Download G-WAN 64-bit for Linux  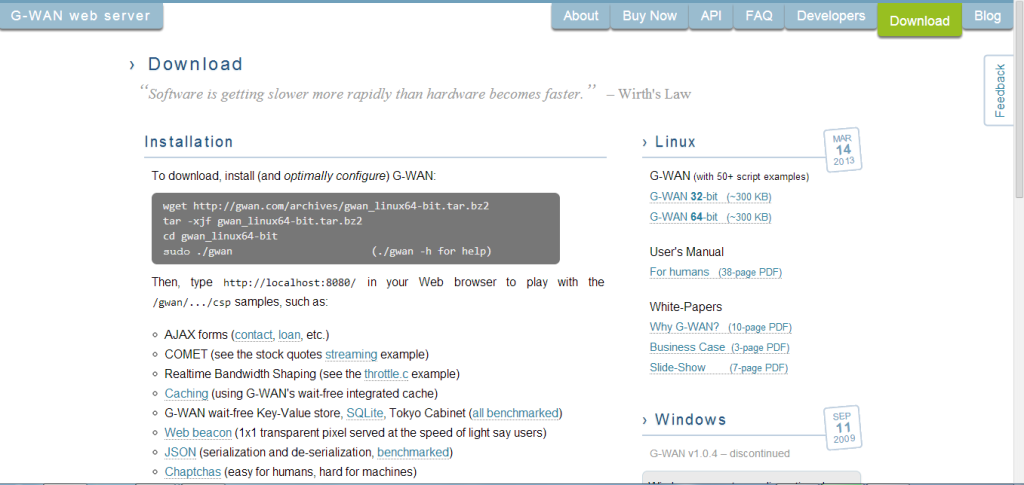tap(711, 217)
